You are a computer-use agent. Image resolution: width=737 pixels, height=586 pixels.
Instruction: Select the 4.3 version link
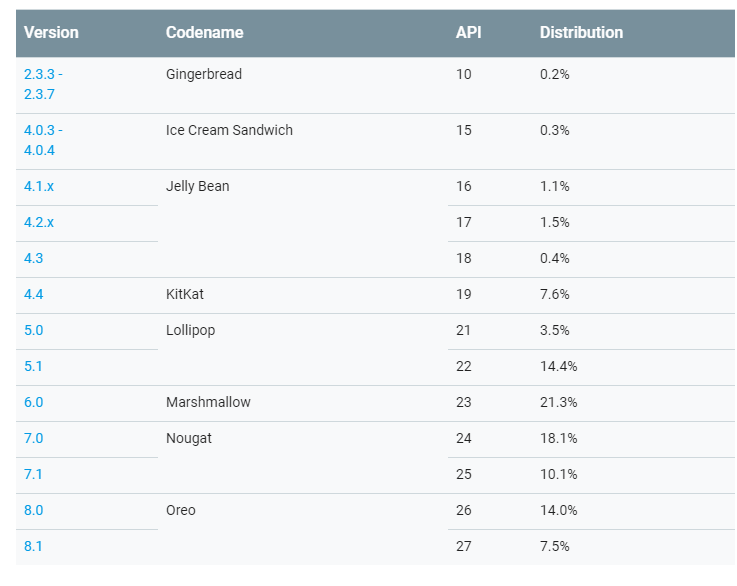[33, 258]
